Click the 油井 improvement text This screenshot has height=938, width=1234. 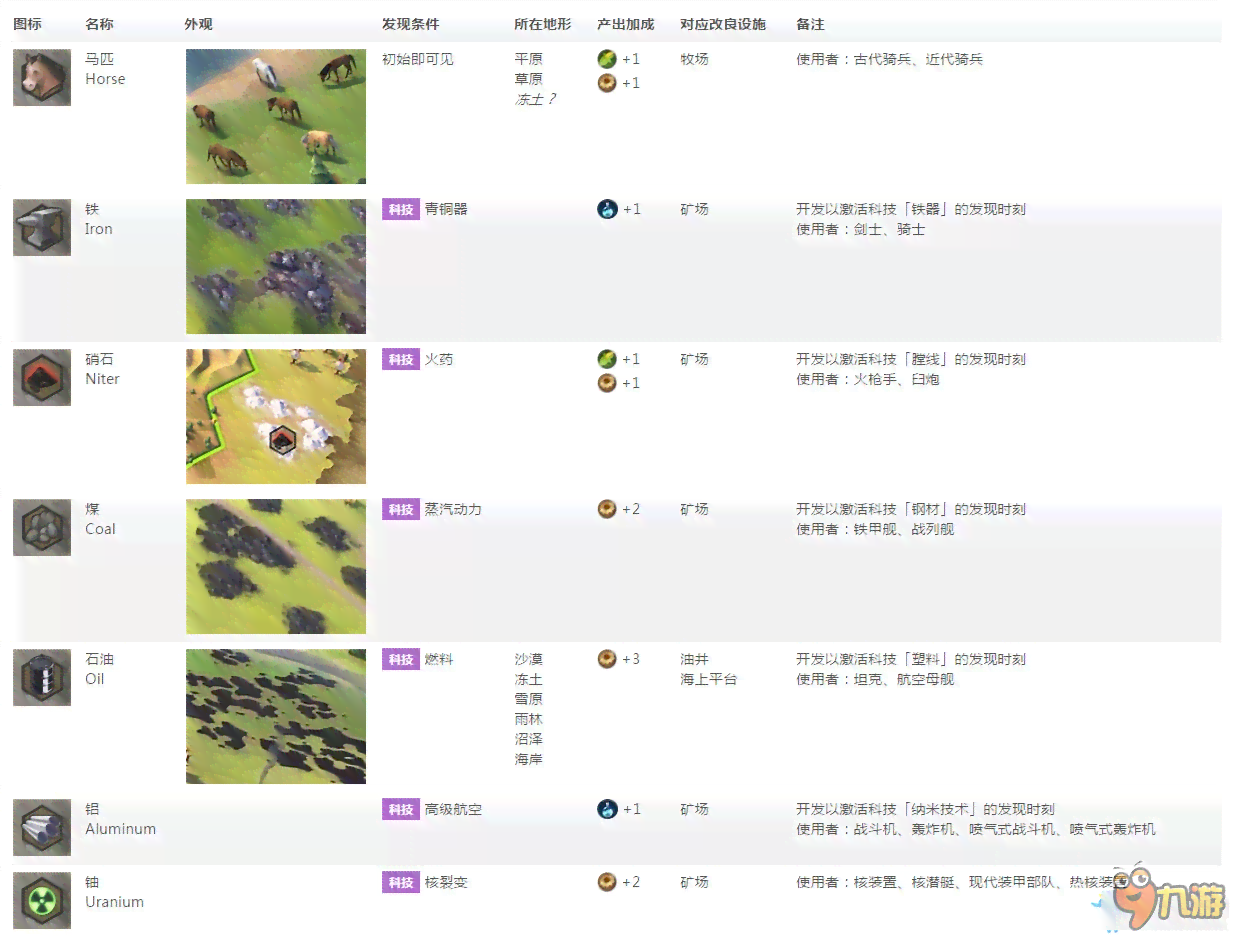[694, 659]
